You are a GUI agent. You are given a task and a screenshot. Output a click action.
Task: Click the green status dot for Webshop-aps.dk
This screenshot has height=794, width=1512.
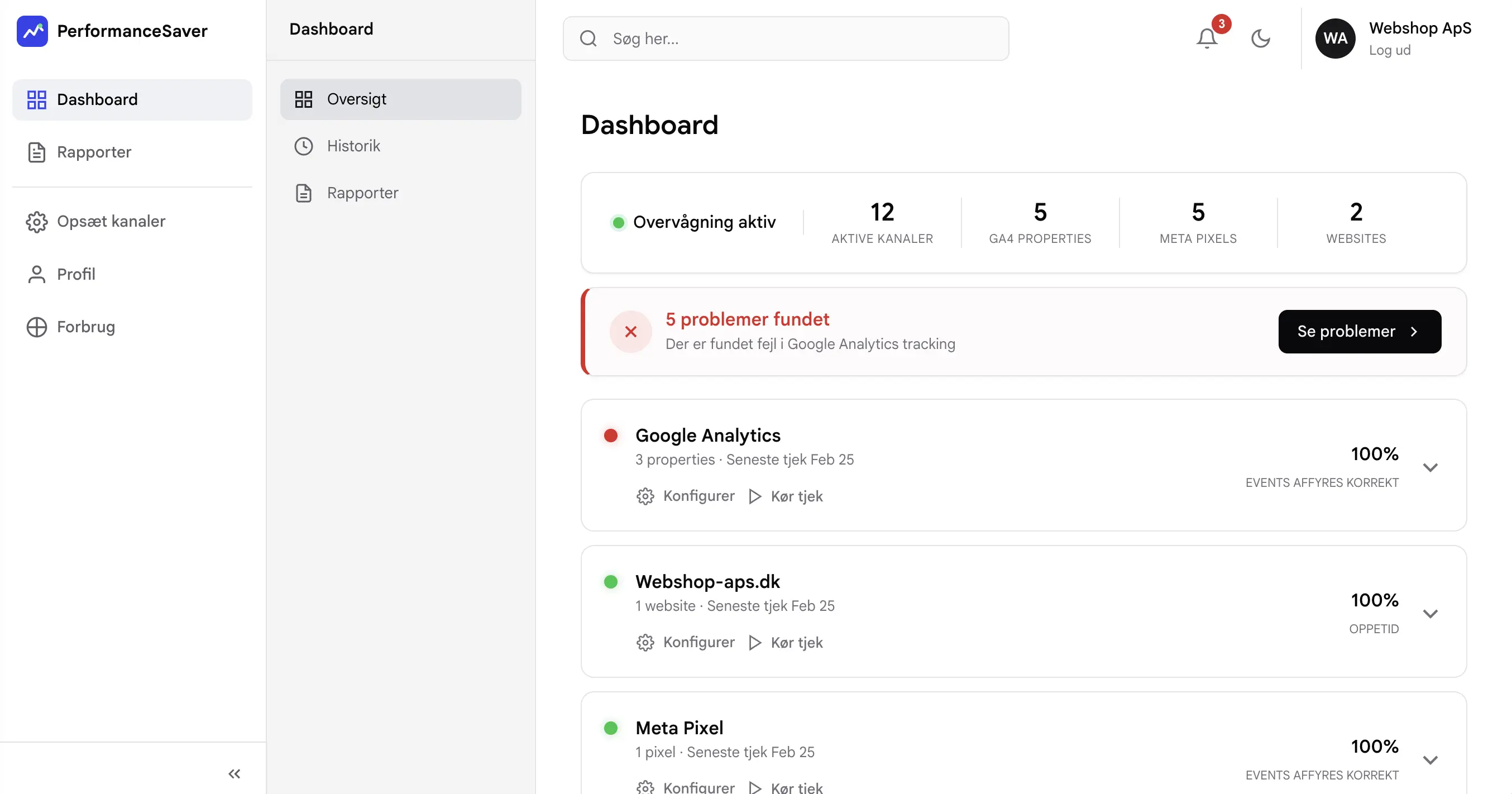[x=610, y=582]
